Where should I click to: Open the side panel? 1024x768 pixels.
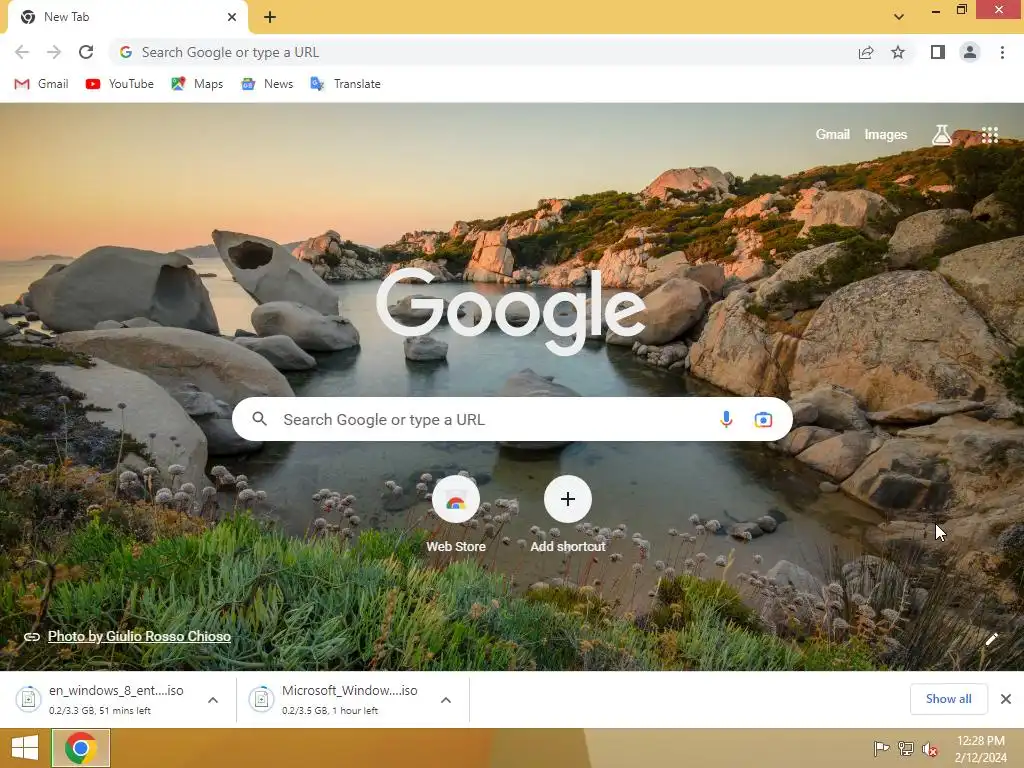point(938,52)
